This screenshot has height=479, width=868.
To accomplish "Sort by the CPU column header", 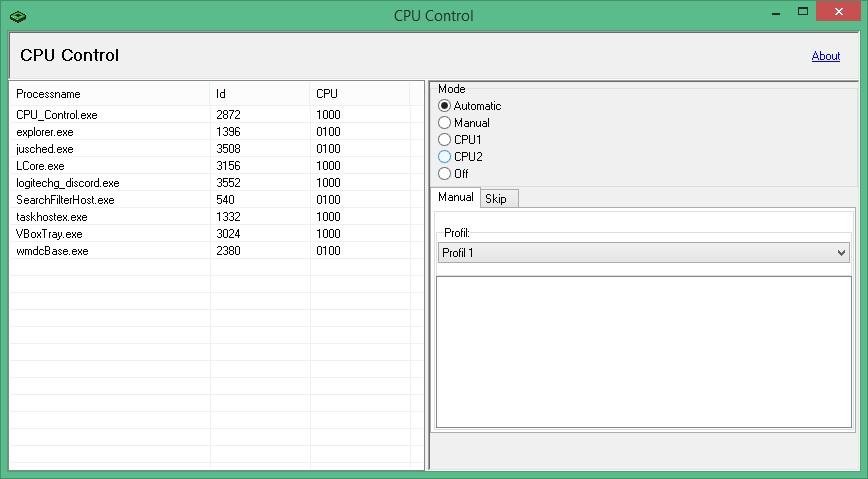I will (359, 94).
